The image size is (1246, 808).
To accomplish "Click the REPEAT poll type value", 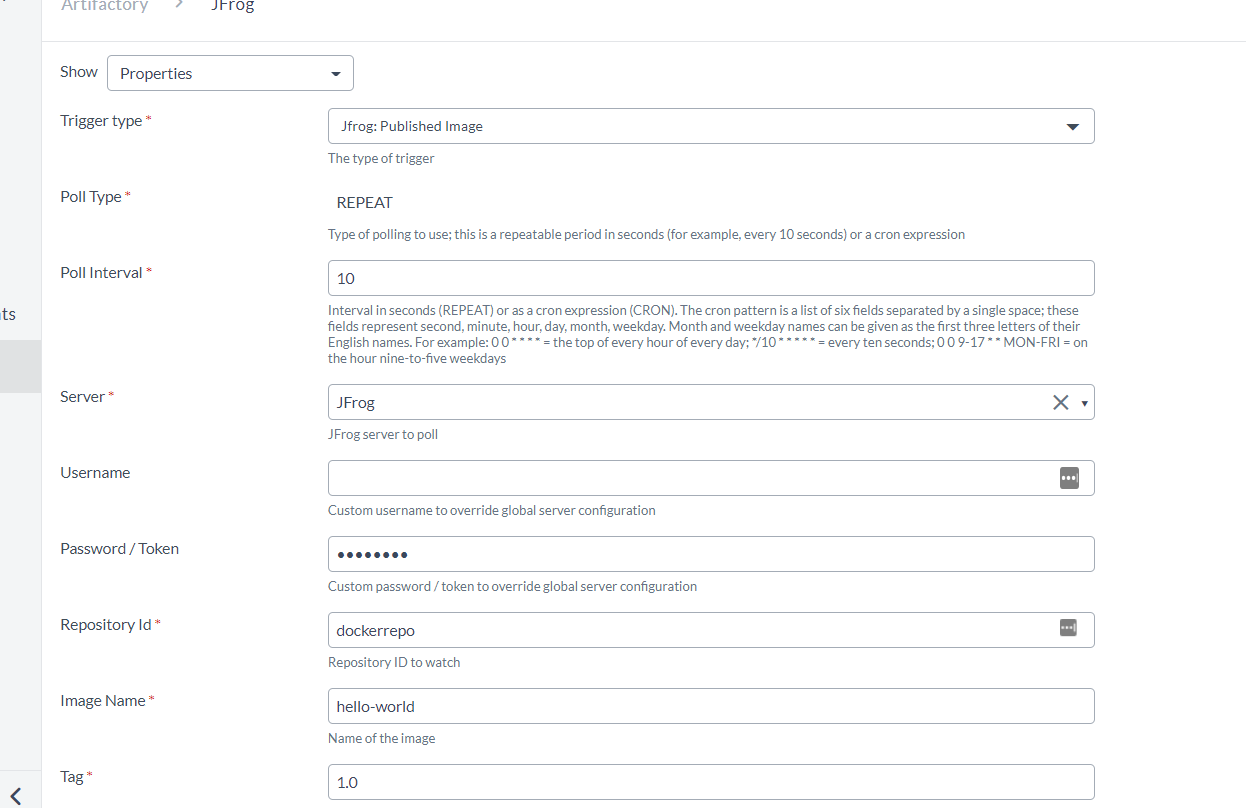I will (x=365, y=203).
